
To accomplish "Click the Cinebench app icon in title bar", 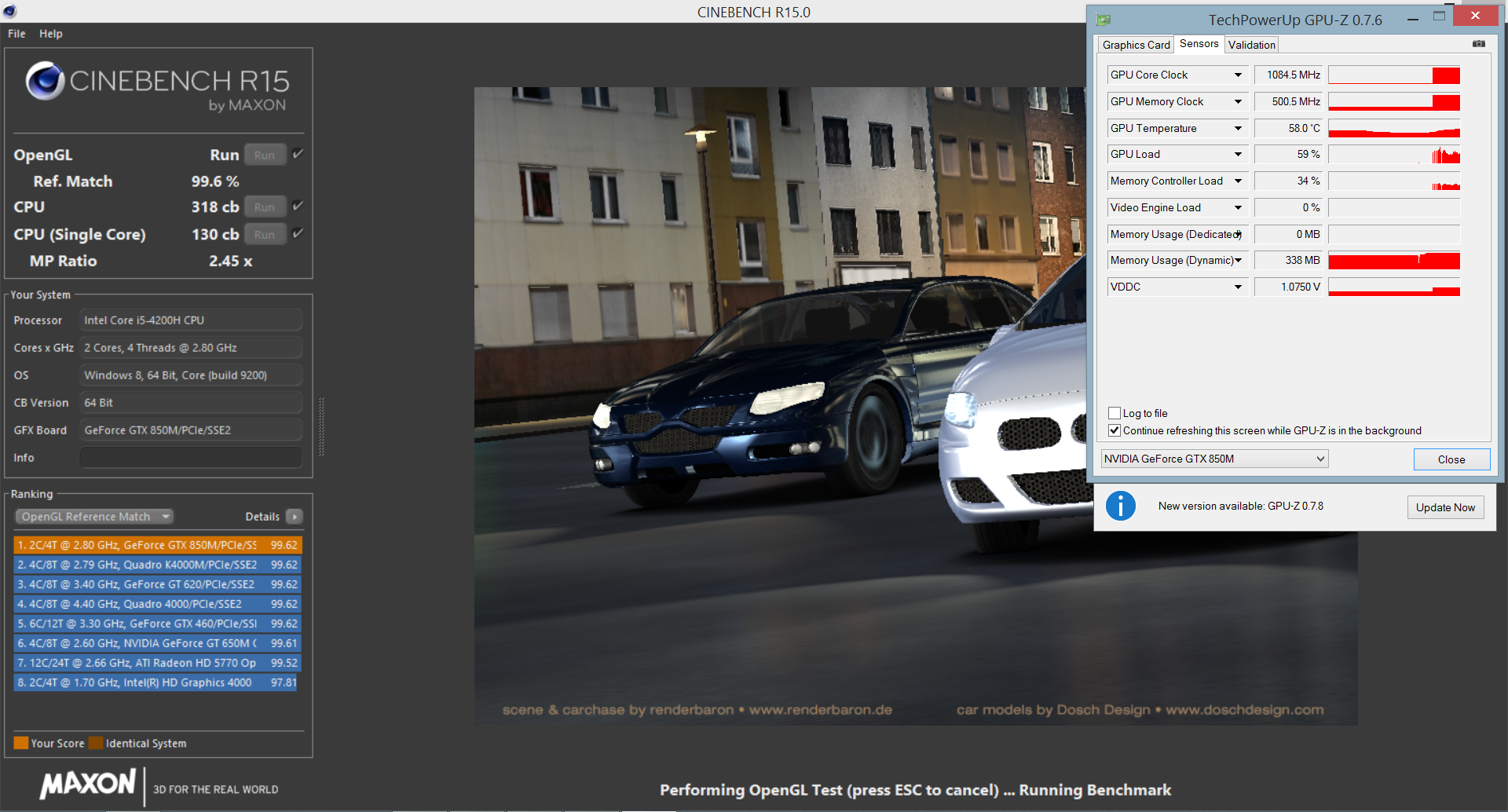I will [x=9, y=12].
